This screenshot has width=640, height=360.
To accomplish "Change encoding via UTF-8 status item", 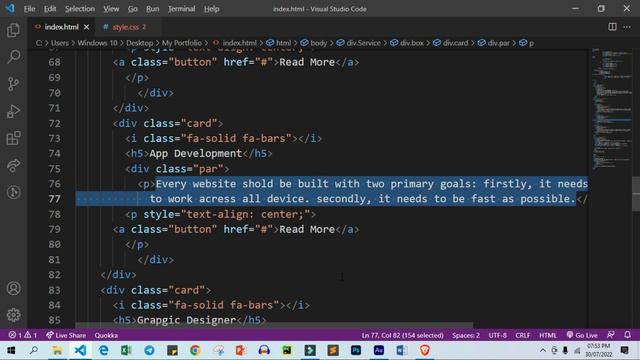I will (x=498, y=335).
